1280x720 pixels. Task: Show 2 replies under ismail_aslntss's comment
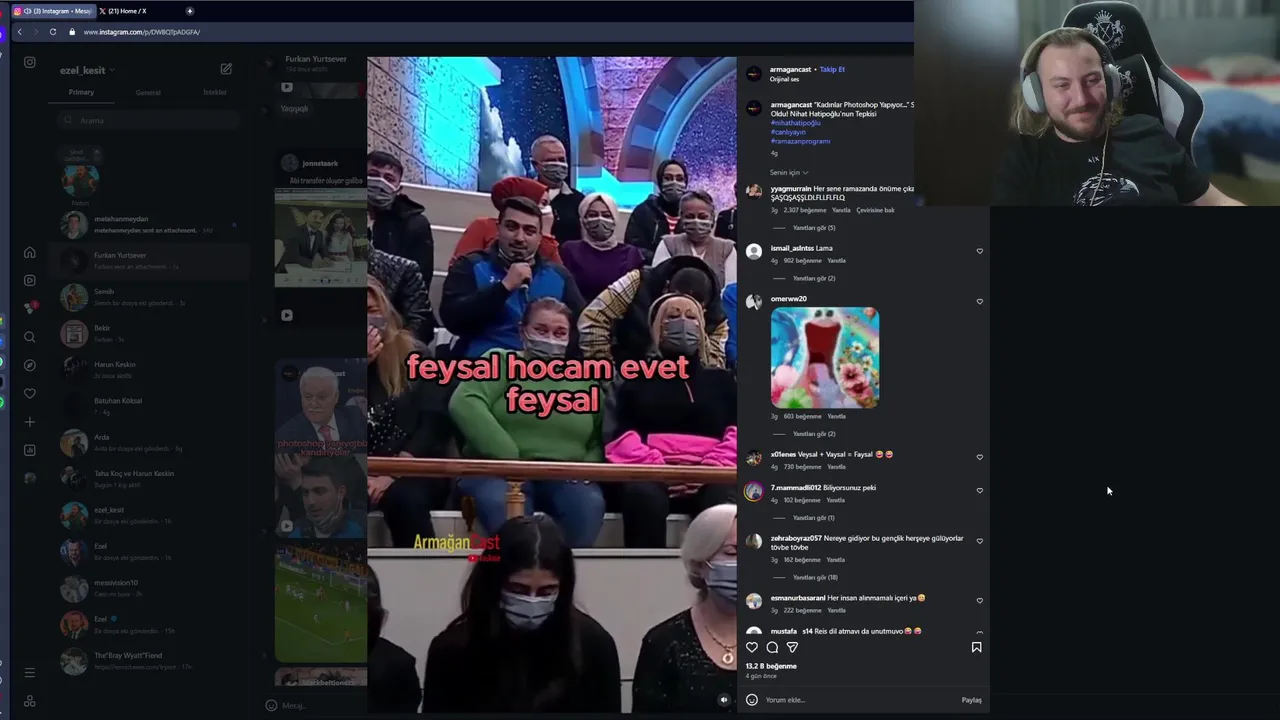click(813, 278)
